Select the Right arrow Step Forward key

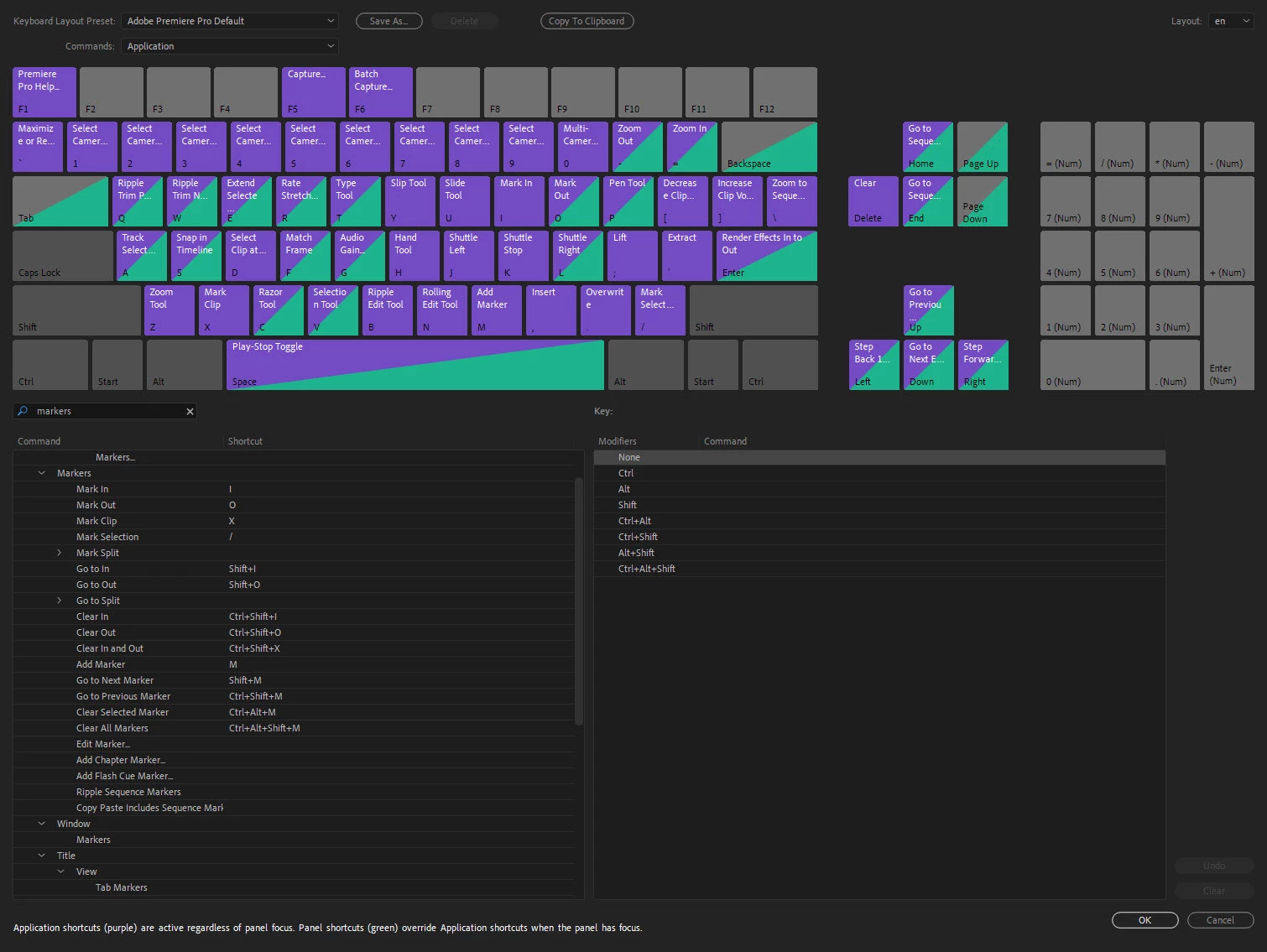click(x=983, y=365)
